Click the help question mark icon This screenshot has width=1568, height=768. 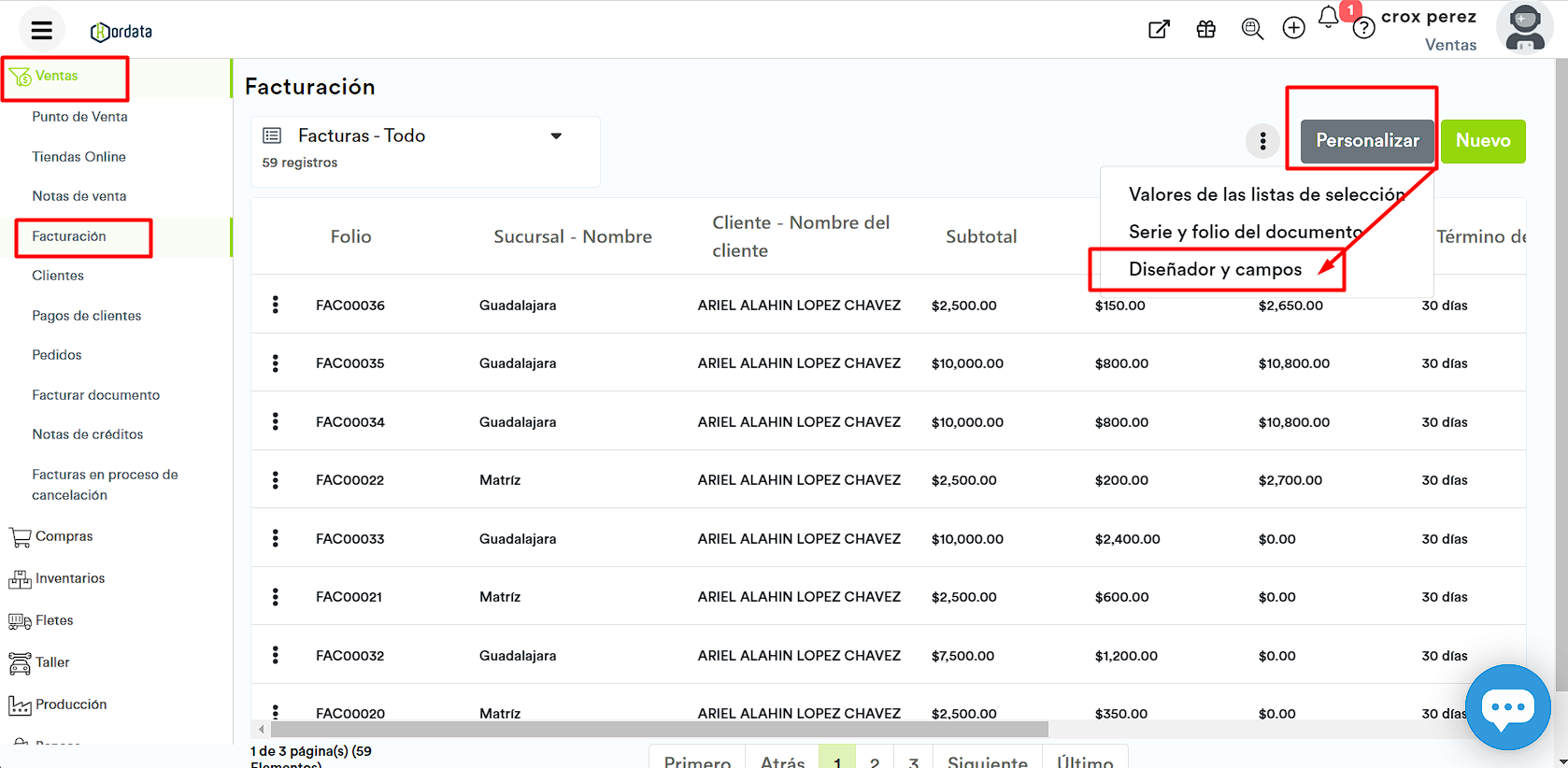click(x=1363, y=29)
